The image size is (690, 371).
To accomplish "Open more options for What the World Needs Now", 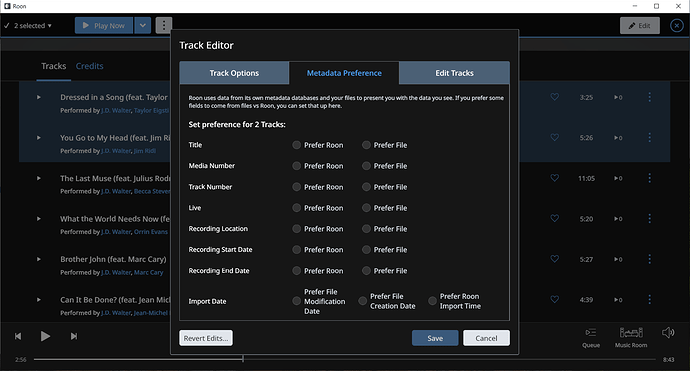I will [650, 218].
